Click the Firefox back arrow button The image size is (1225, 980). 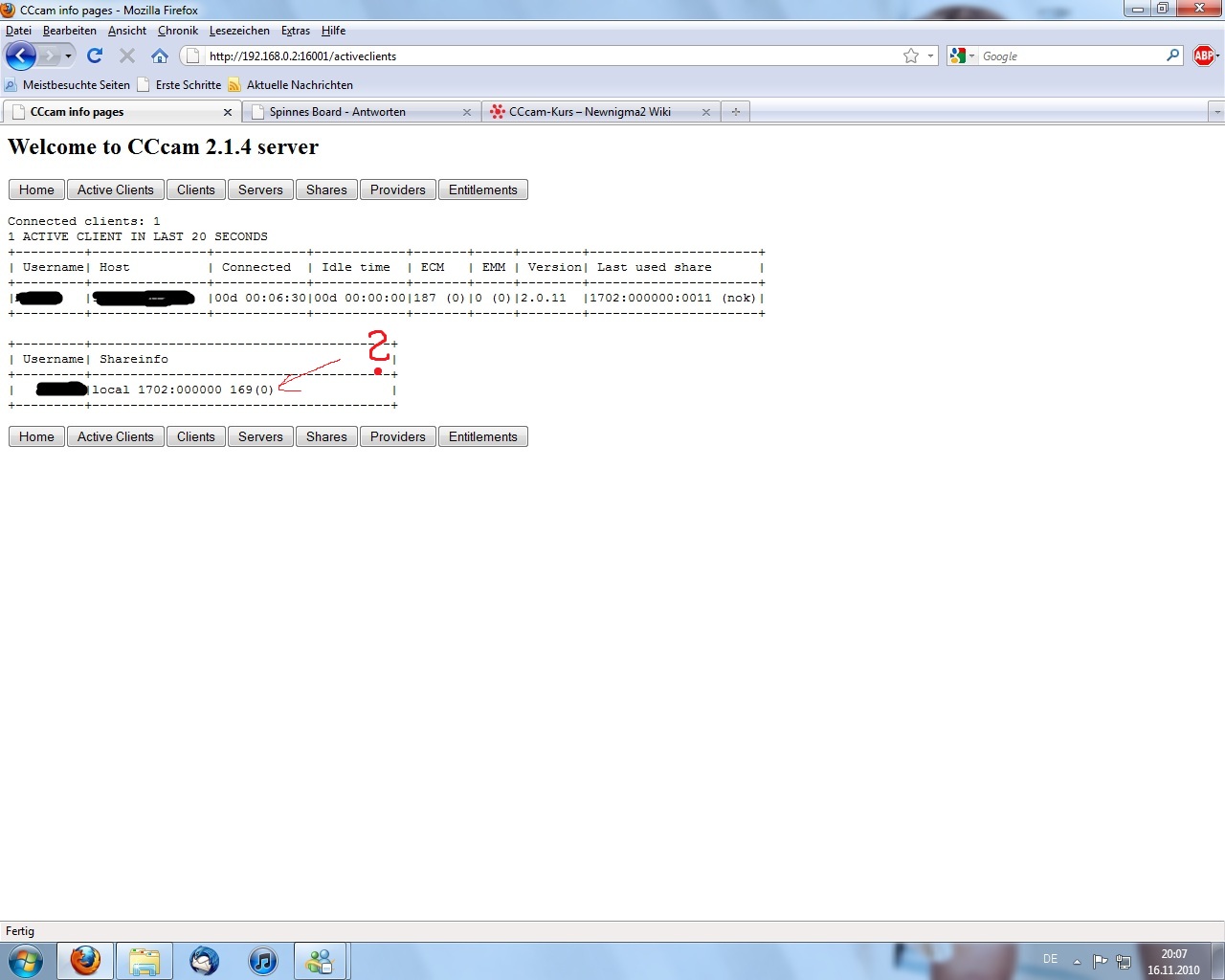tap(21, 56)
